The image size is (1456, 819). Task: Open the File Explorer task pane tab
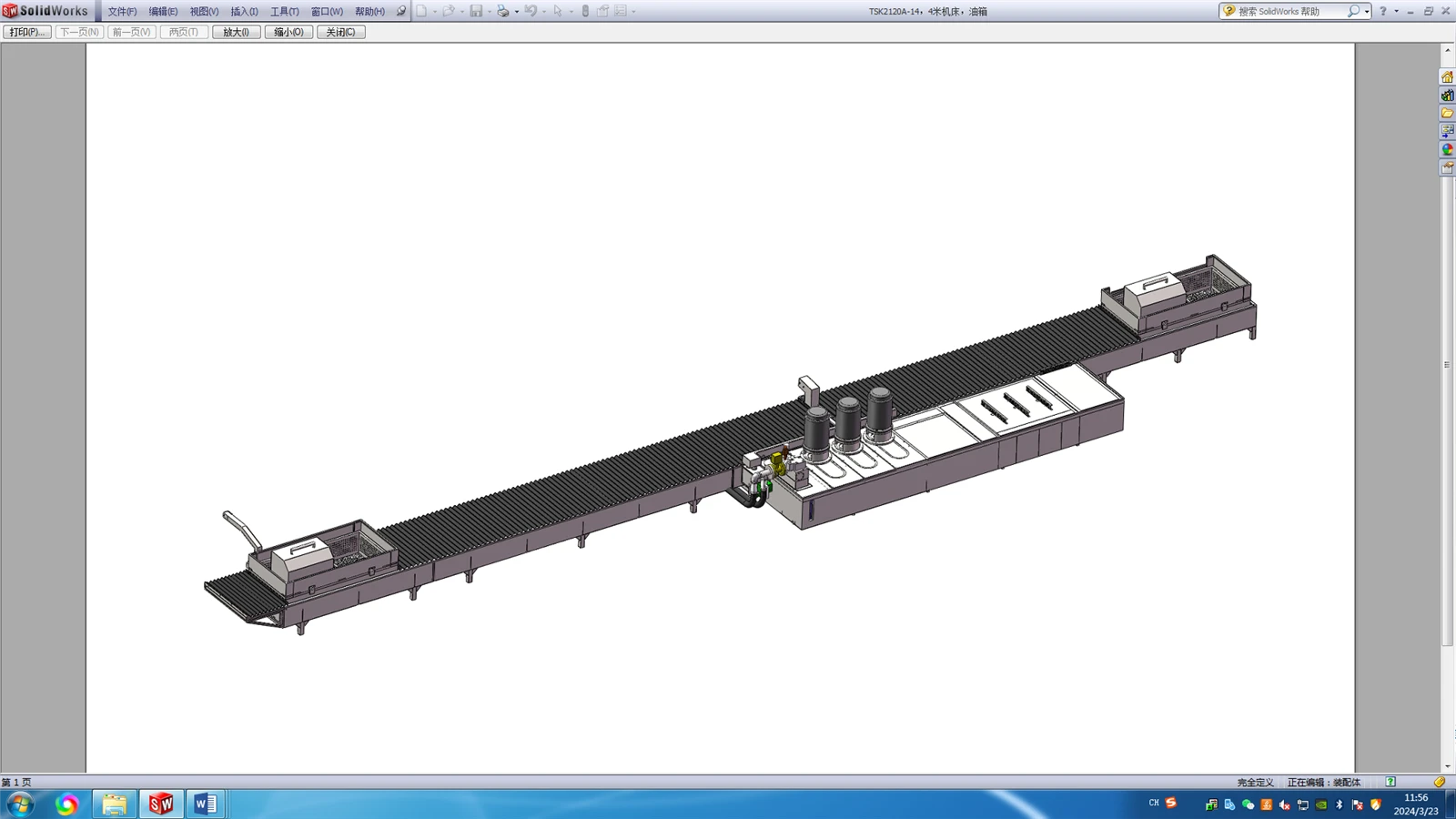[x=1447, y=114]
